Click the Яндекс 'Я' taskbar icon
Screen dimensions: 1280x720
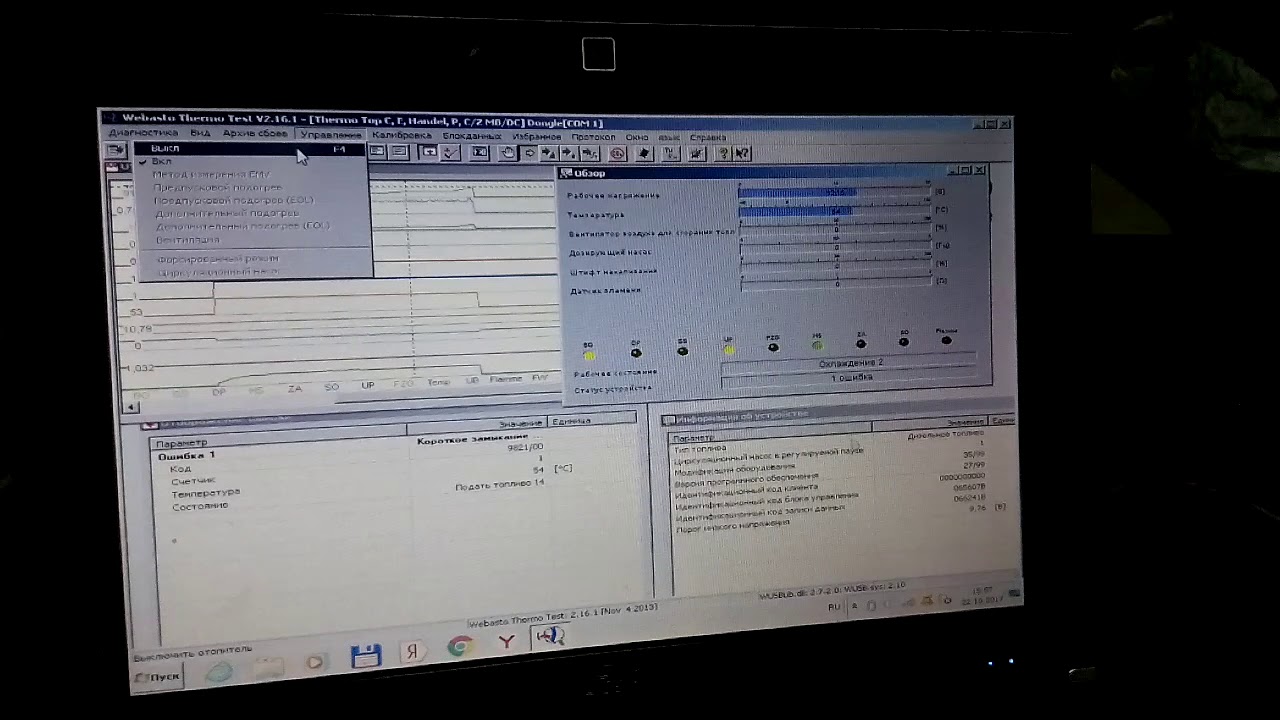(411, 651)
